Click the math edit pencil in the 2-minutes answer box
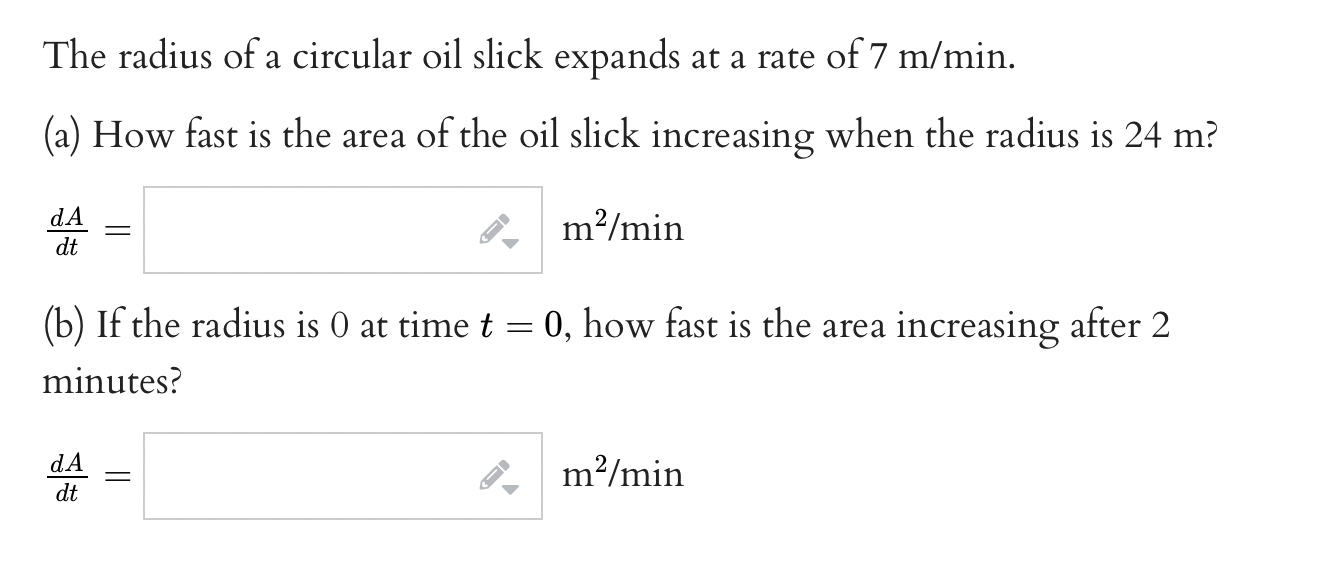 point(494,474)
